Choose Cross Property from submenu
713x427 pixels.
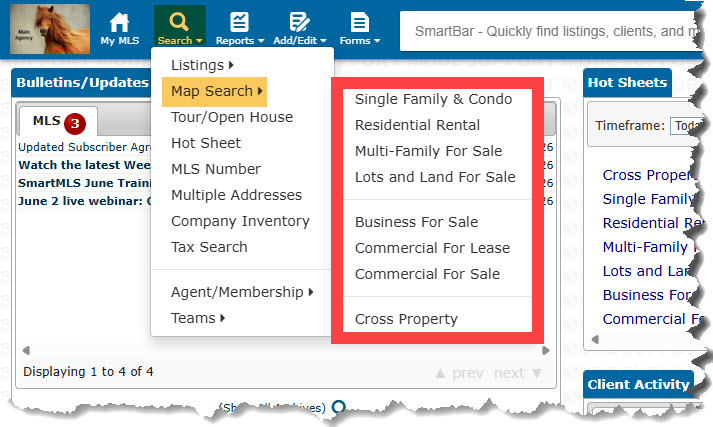tap(406, 319)
